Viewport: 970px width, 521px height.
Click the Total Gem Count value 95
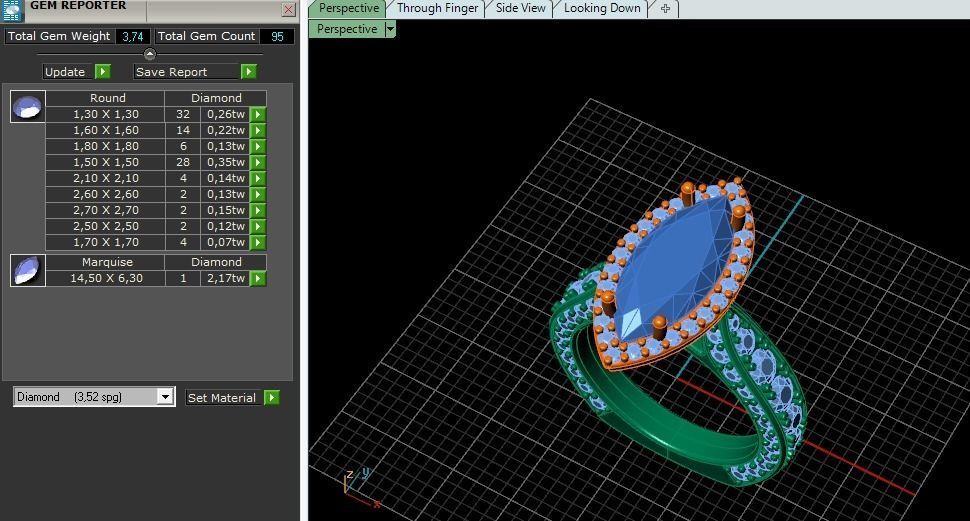click(x=277, y=37)
